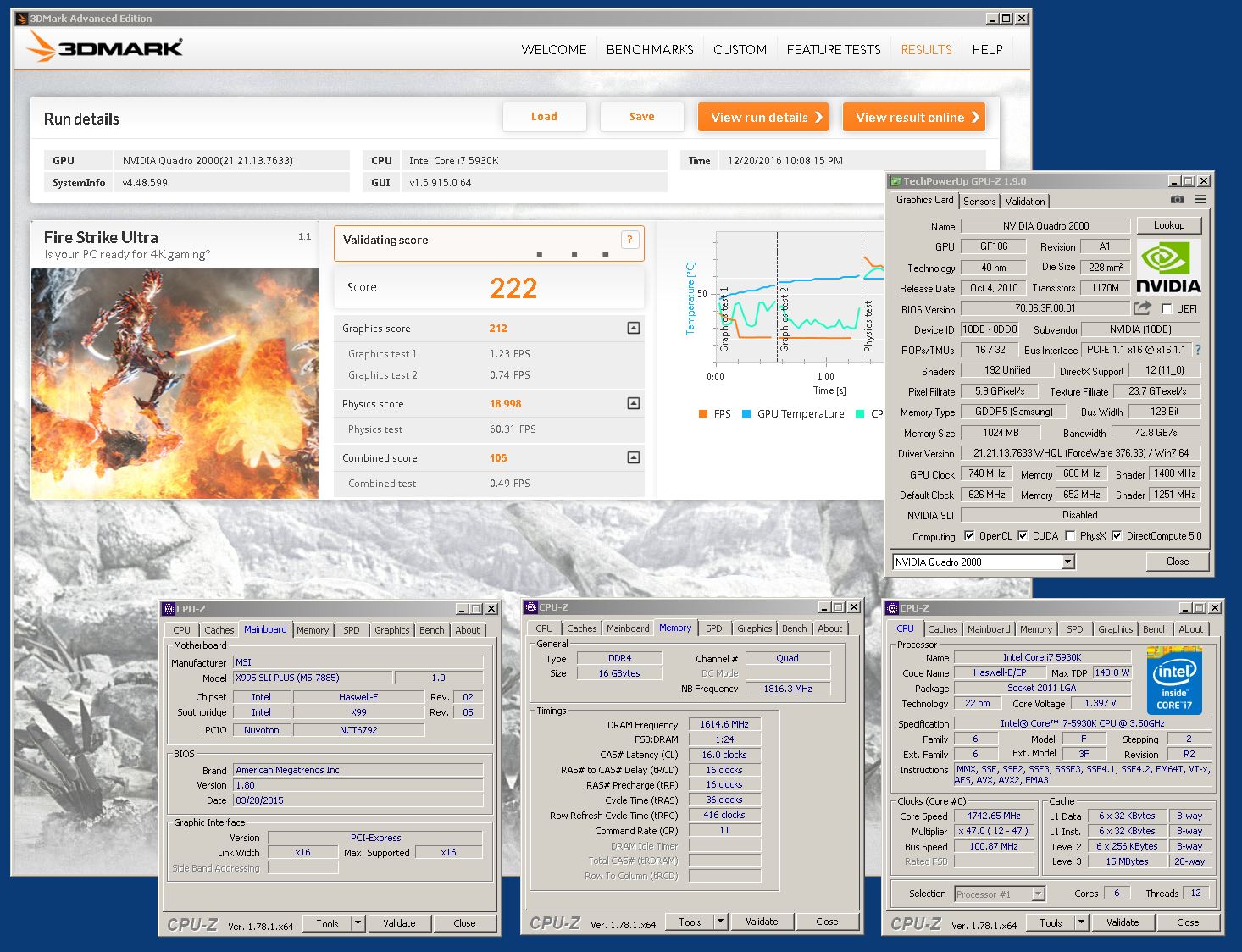Open Tools dropdown arrow in CPU-Z CPU-tab window
Viewport: 1242px width, 952px height.
tap(1082, 922)
